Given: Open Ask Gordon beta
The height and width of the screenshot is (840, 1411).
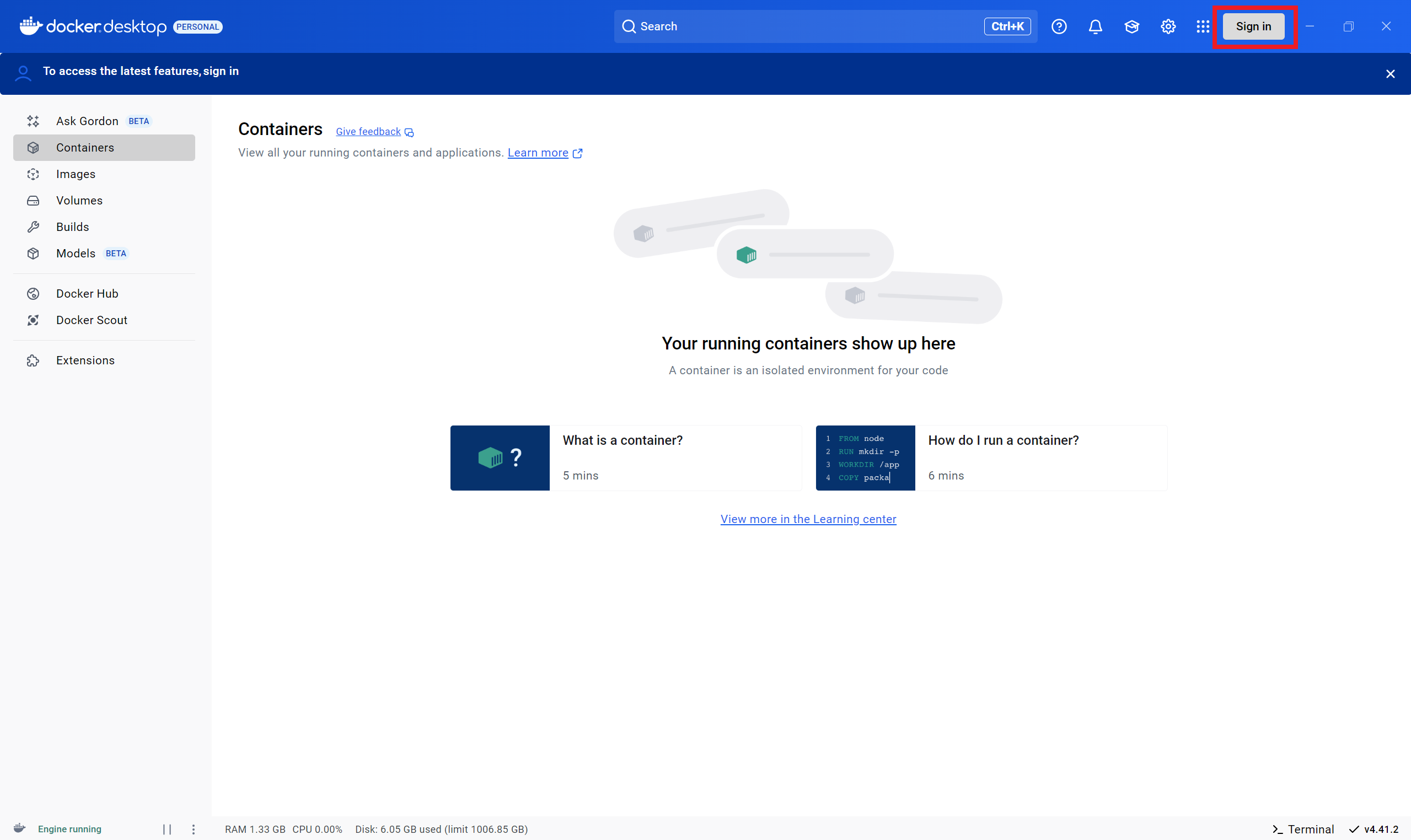Looking at the screenshot, I should tap(87, 121).
